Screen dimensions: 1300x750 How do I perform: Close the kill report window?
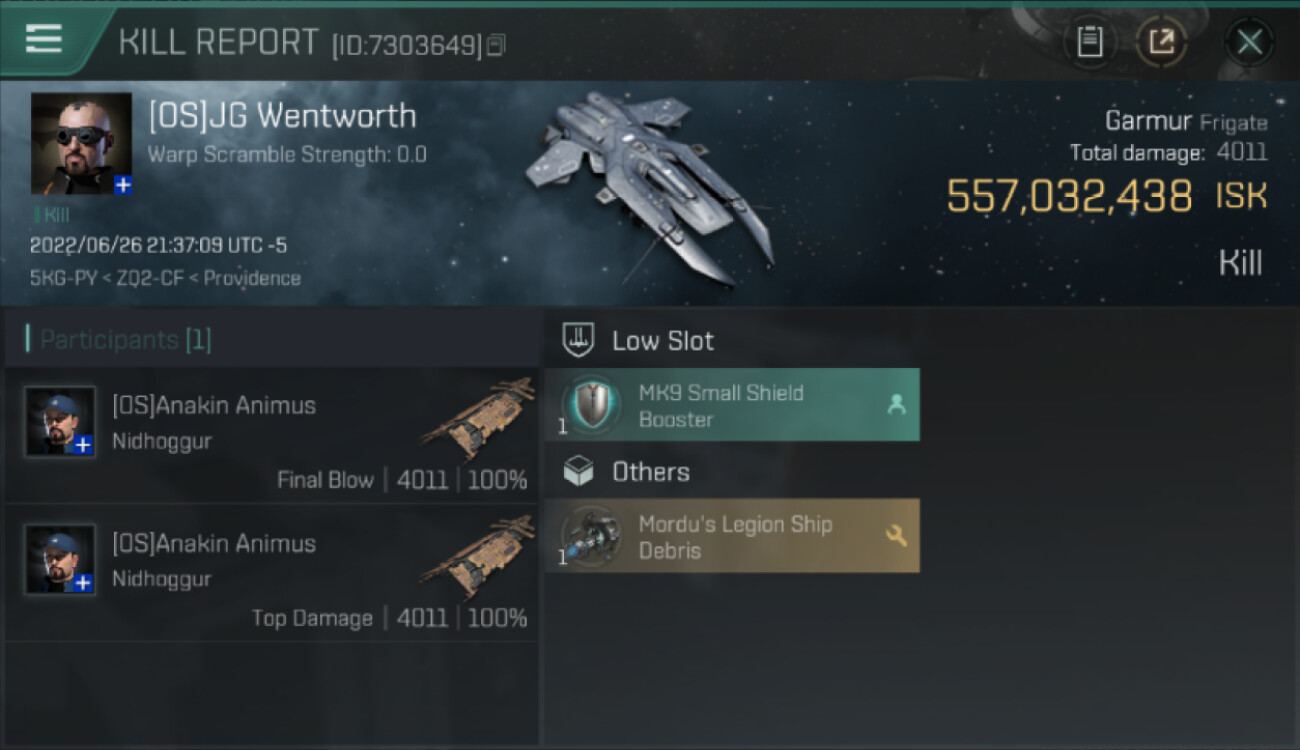pos(1249,42)
